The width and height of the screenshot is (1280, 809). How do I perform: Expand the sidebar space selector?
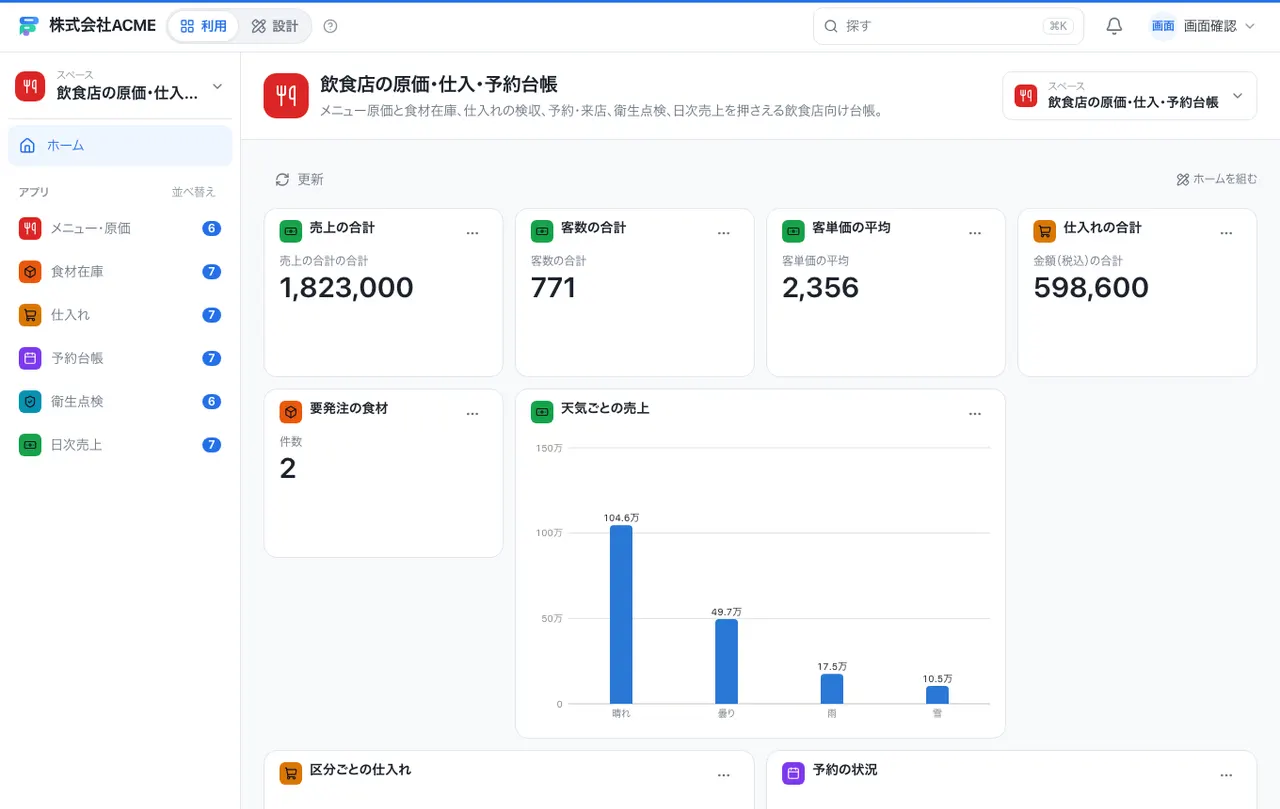[x=120, y=86]
